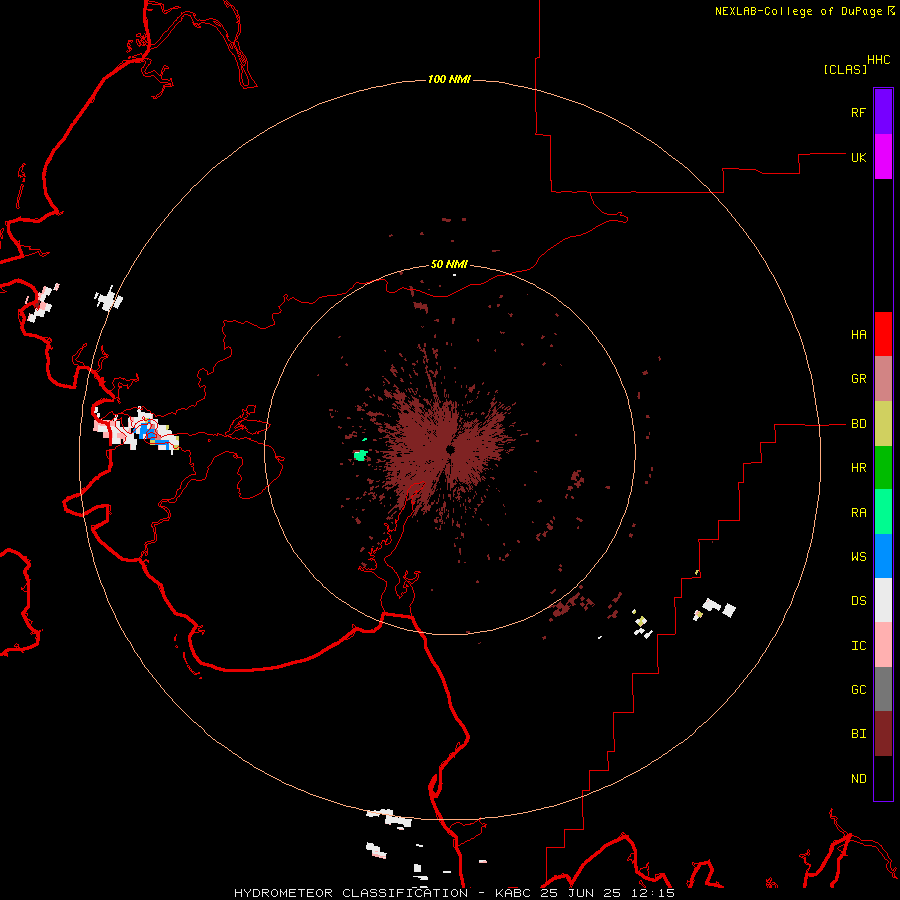Click the HR green legend swatch
Image resolution: width=900 pixels, height=900 pixels.
pyautogui.click(x=883, y=468)
